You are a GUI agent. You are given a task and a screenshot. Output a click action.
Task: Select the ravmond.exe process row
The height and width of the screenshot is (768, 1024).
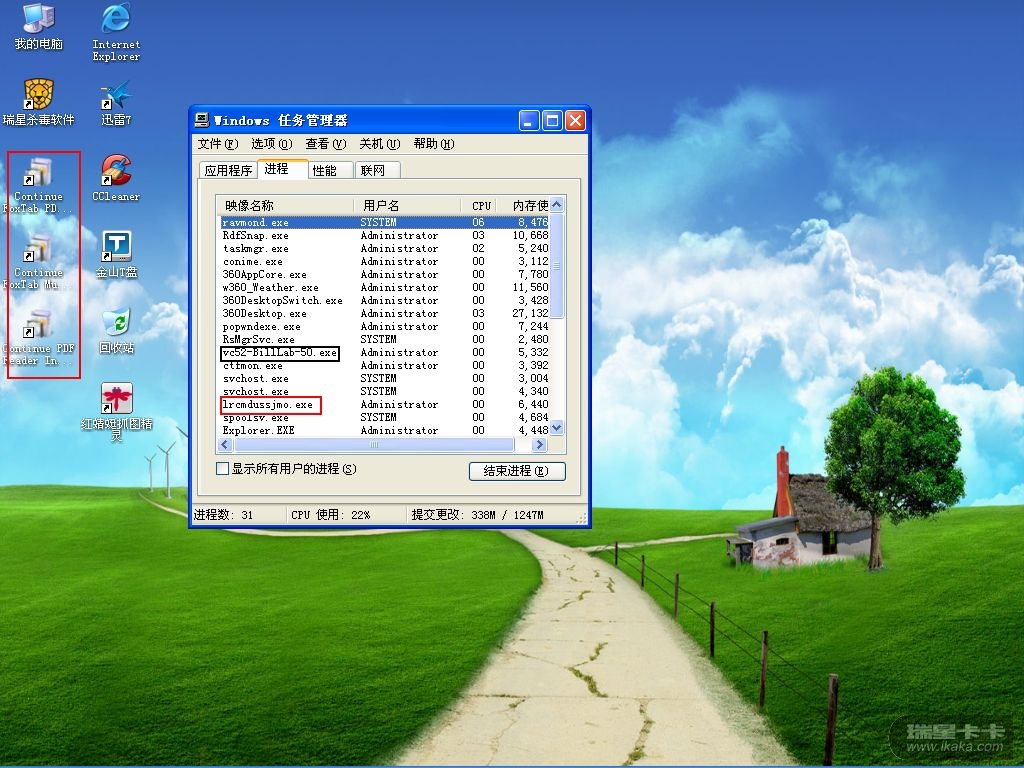point(384,222)
